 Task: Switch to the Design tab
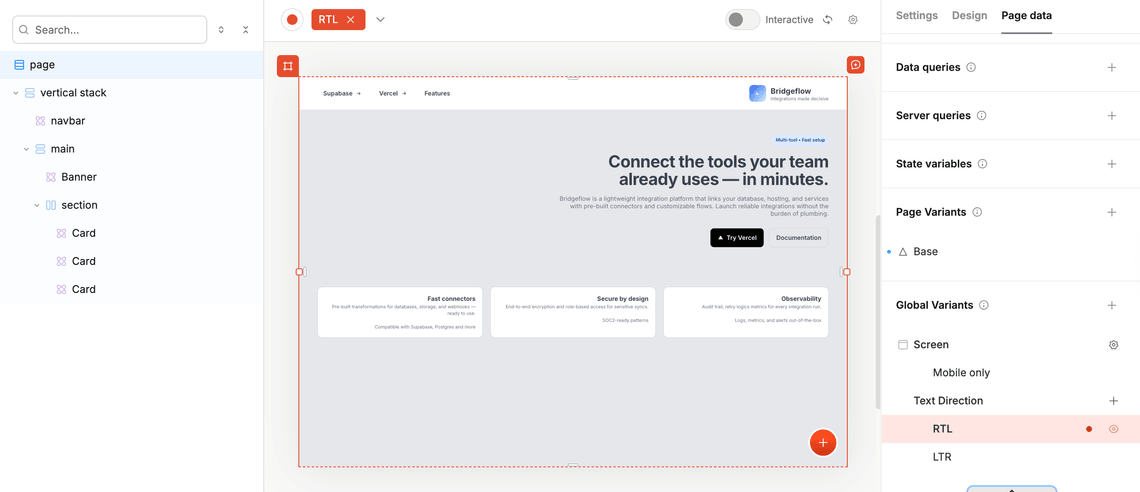(969, 16)
